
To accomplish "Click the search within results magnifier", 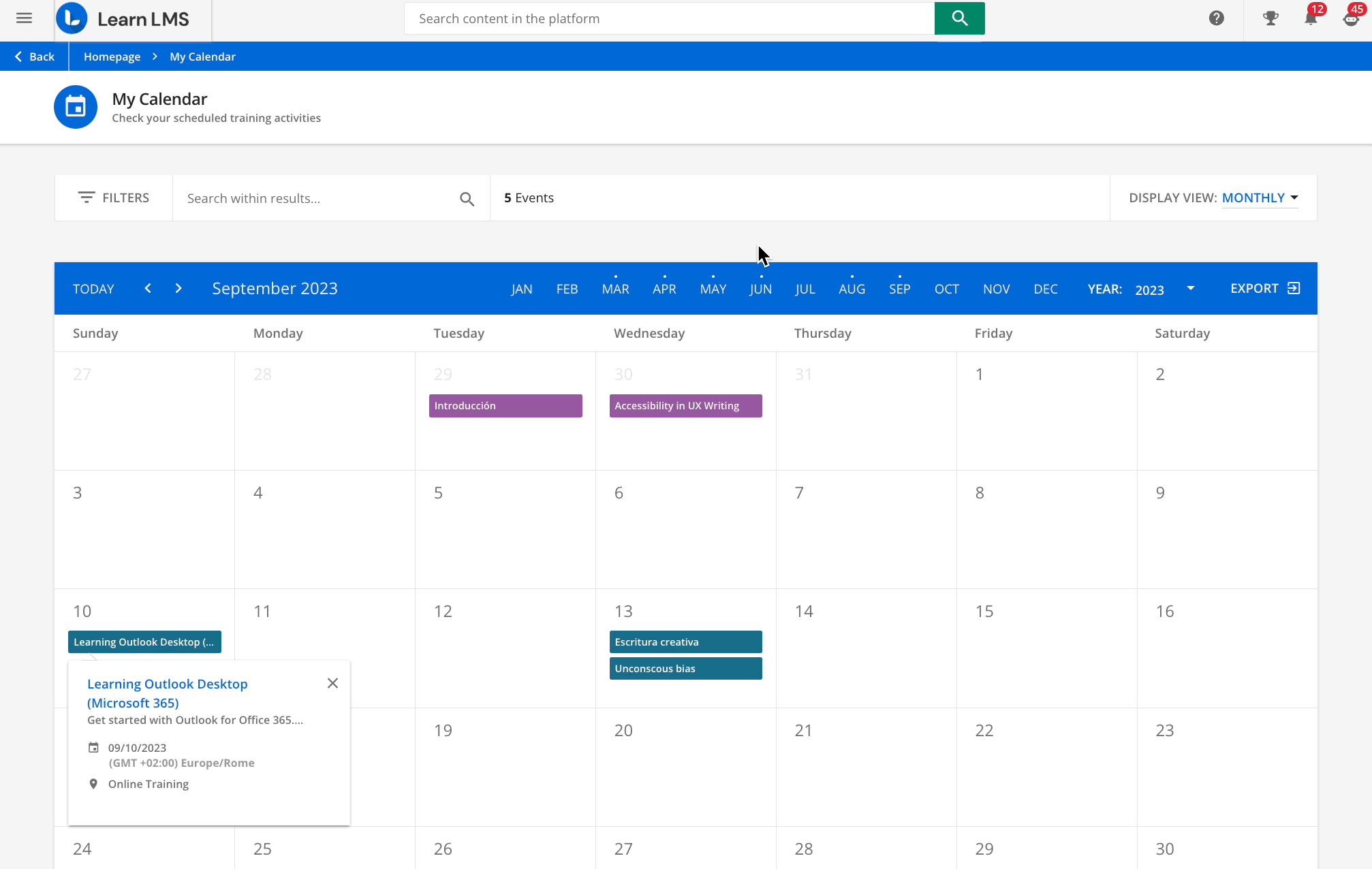I will click(467, 199).
